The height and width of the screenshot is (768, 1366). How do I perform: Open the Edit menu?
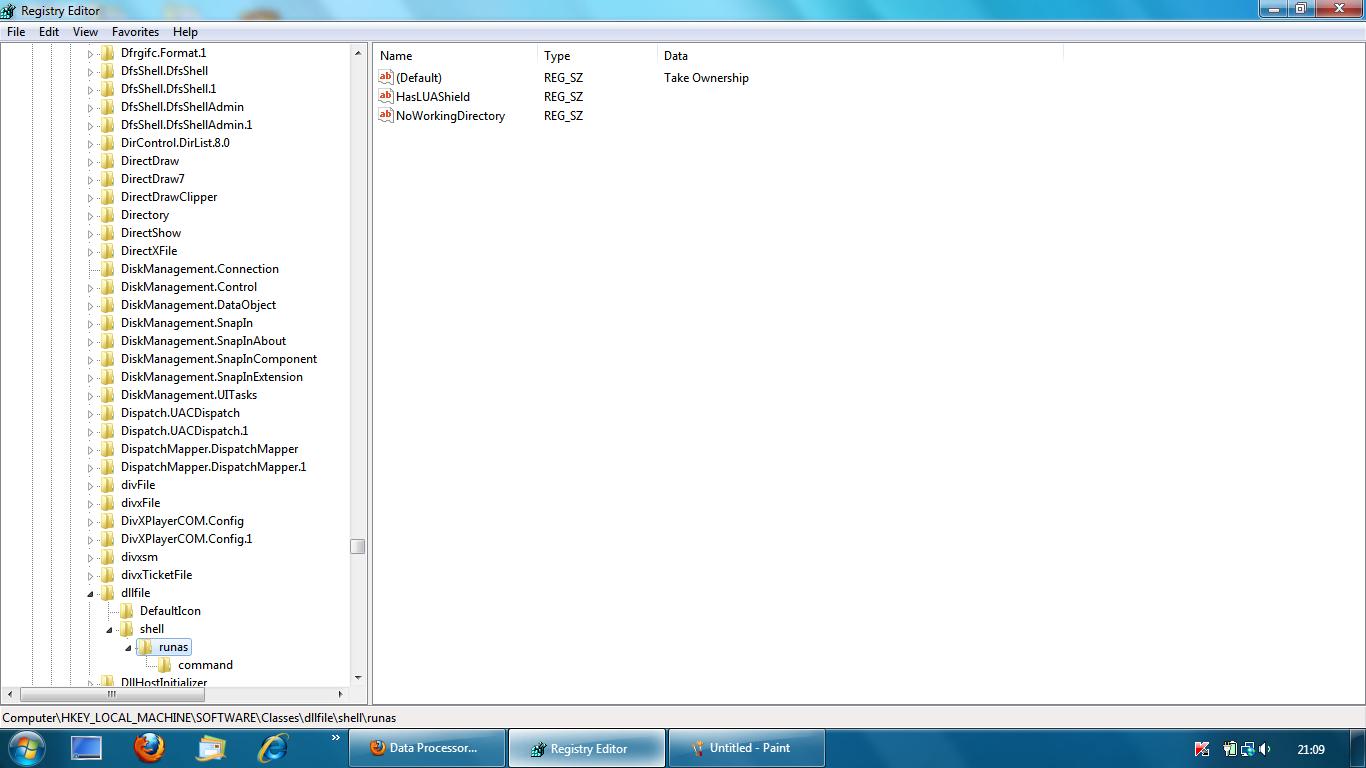coord(49,32)
